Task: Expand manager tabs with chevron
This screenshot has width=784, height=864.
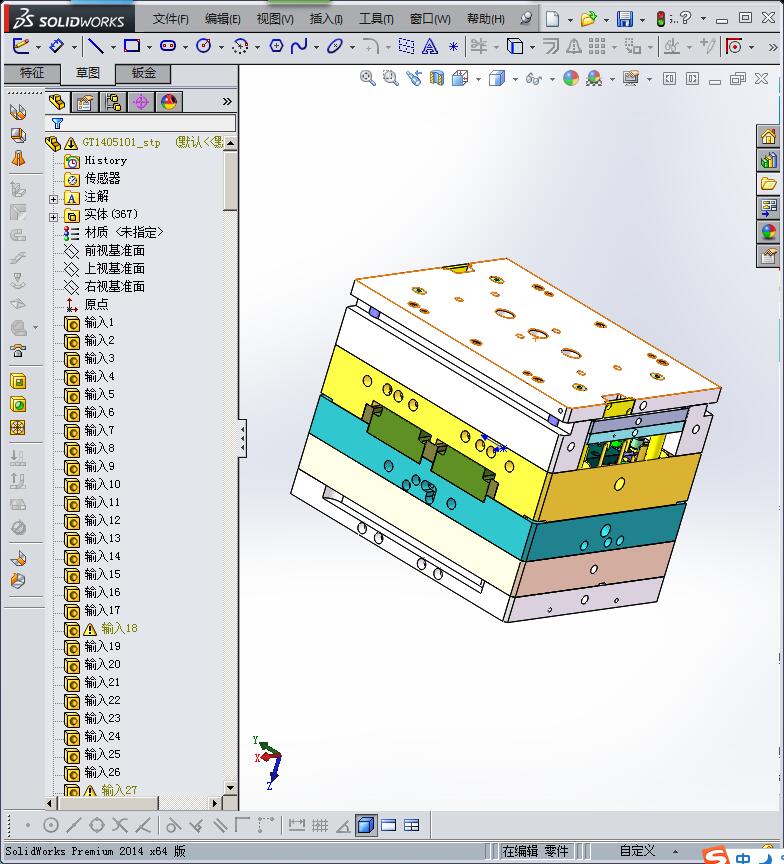Action: 227,101
